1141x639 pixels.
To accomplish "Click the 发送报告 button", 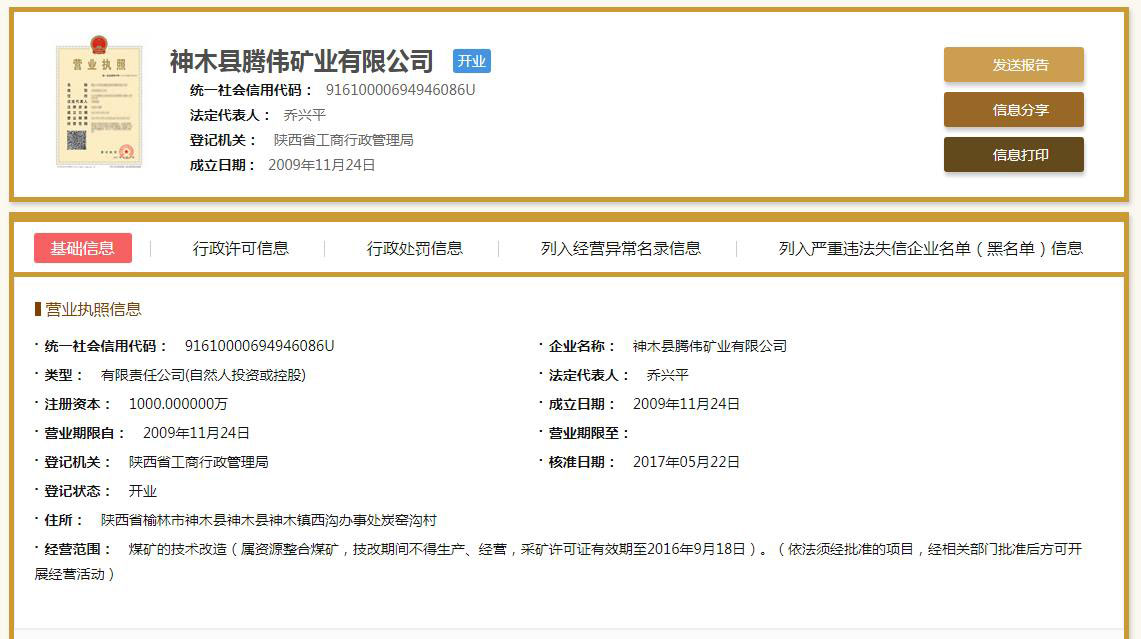I will pos(1013,65).
